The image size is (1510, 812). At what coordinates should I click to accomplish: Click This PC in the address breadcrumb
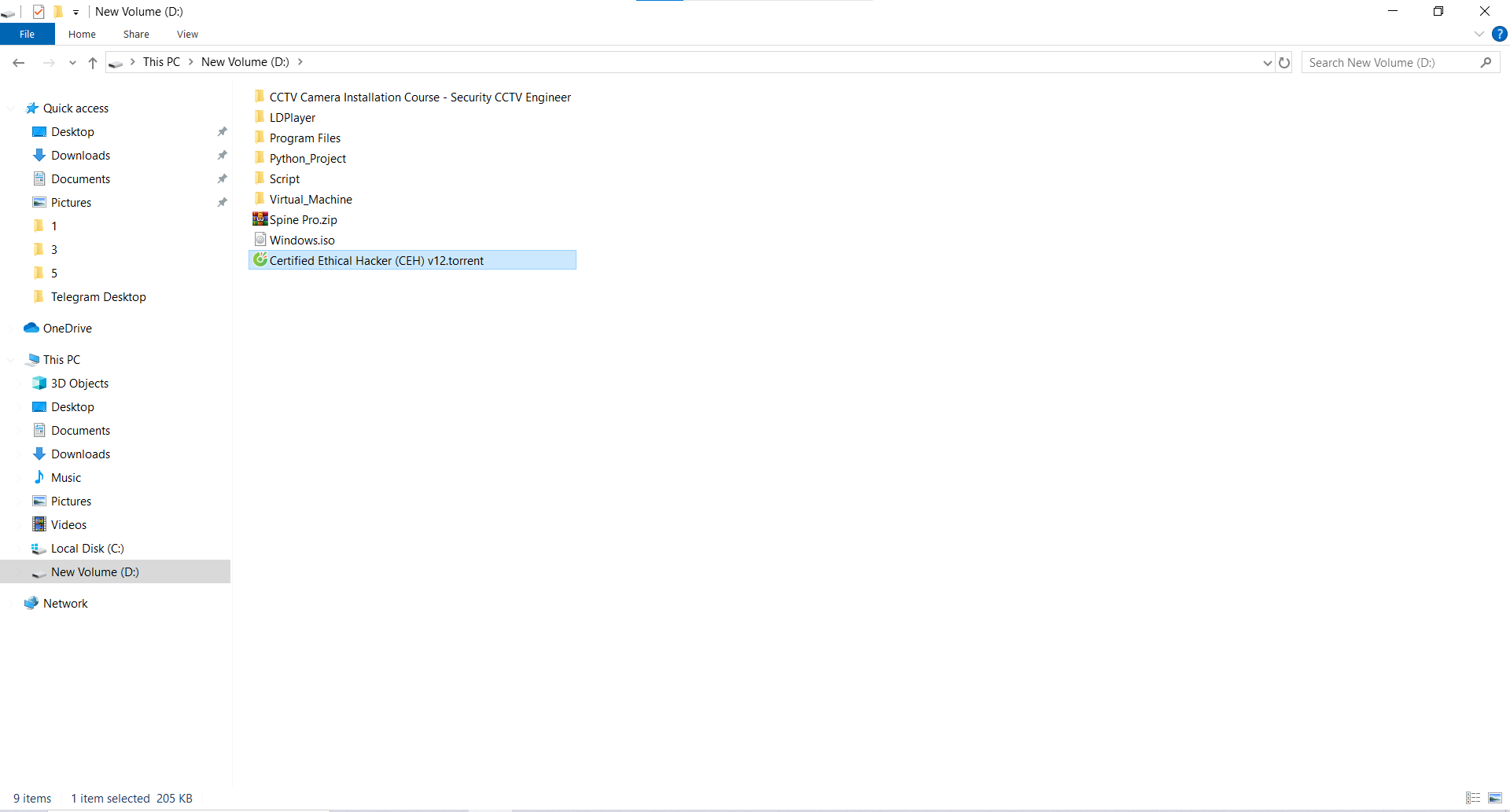(161, 62)
